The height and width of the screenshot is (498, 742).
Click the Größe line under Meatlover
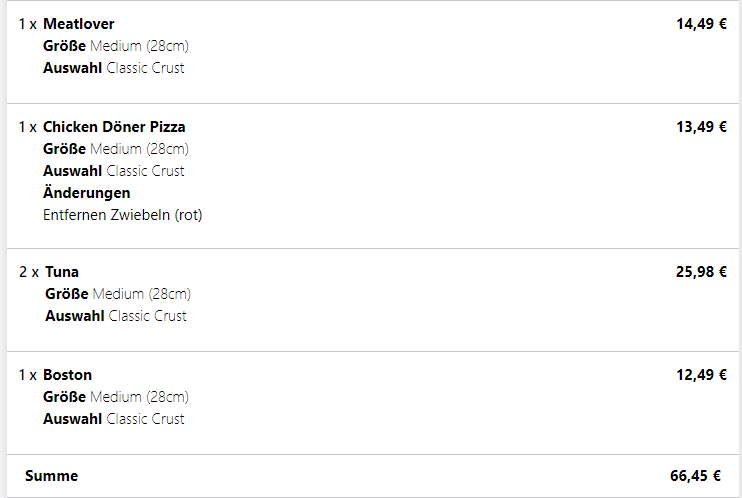coord(115,46)
